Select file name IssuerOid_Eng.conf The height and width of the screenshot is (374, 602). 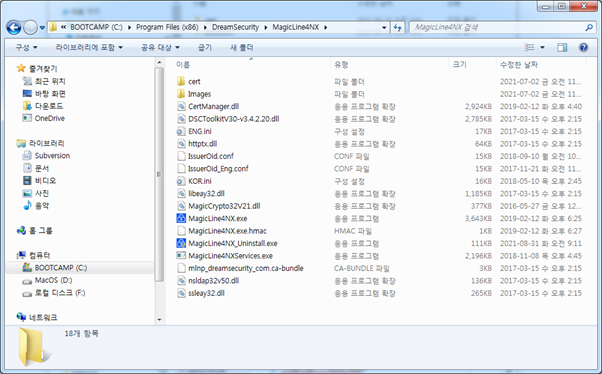tap(218, 169)
